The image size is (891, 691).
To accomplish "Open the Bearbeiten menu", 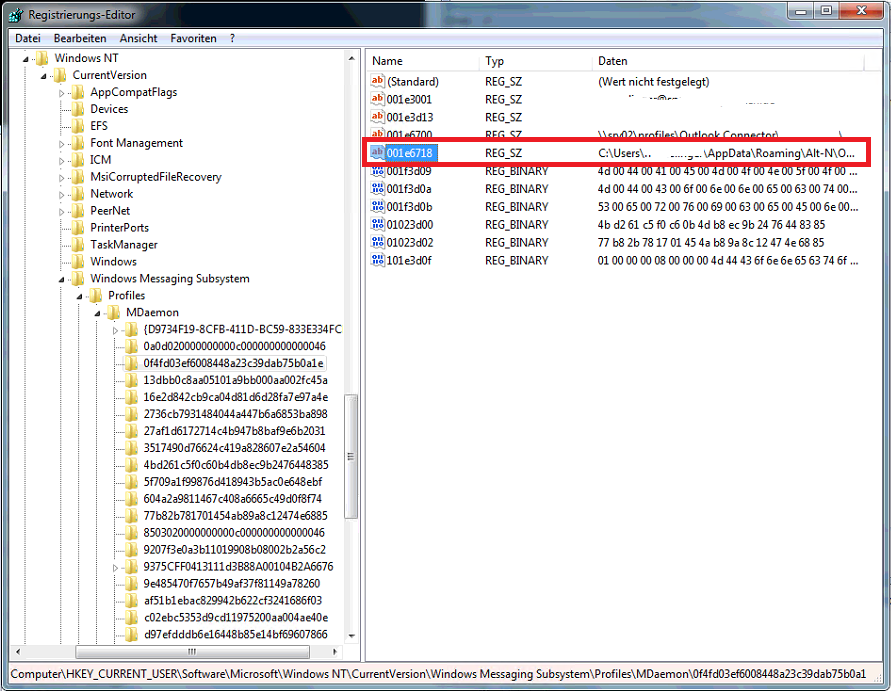I will 80,38.
